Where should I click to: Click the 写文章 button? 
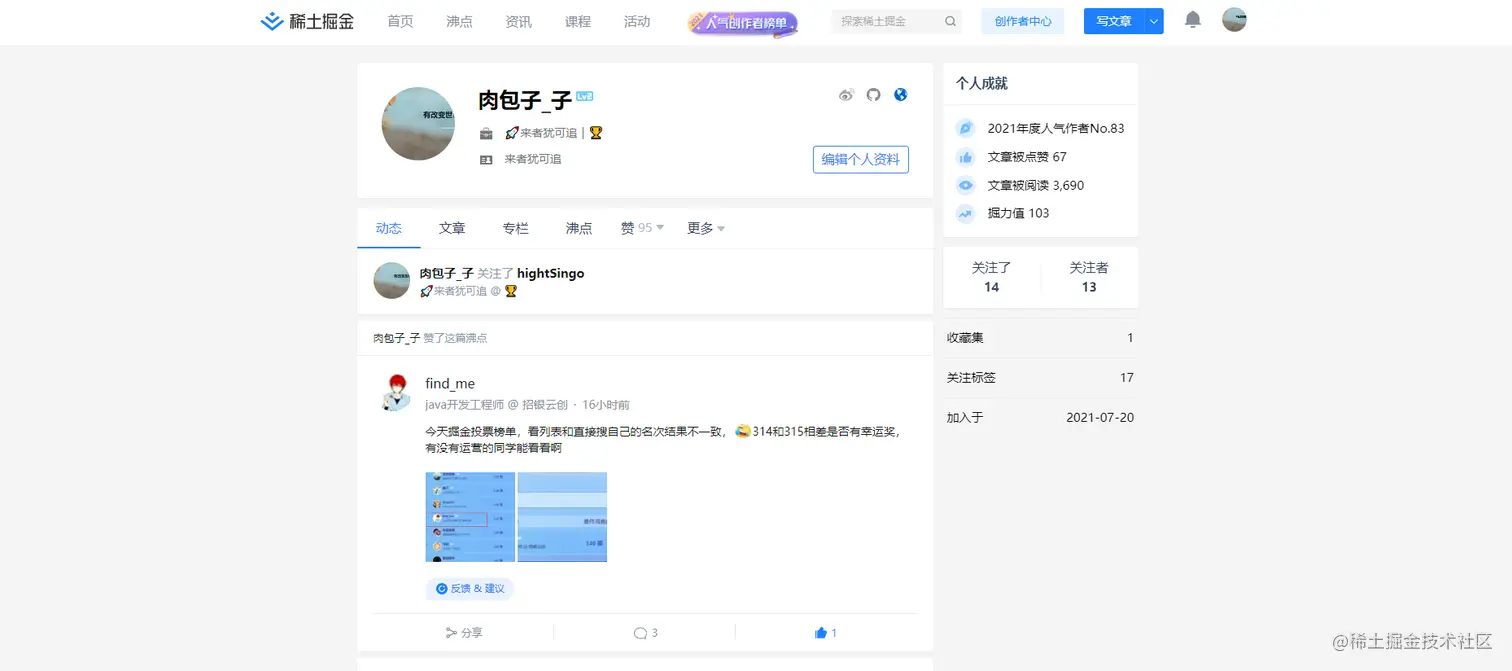tap(1114, 21)
